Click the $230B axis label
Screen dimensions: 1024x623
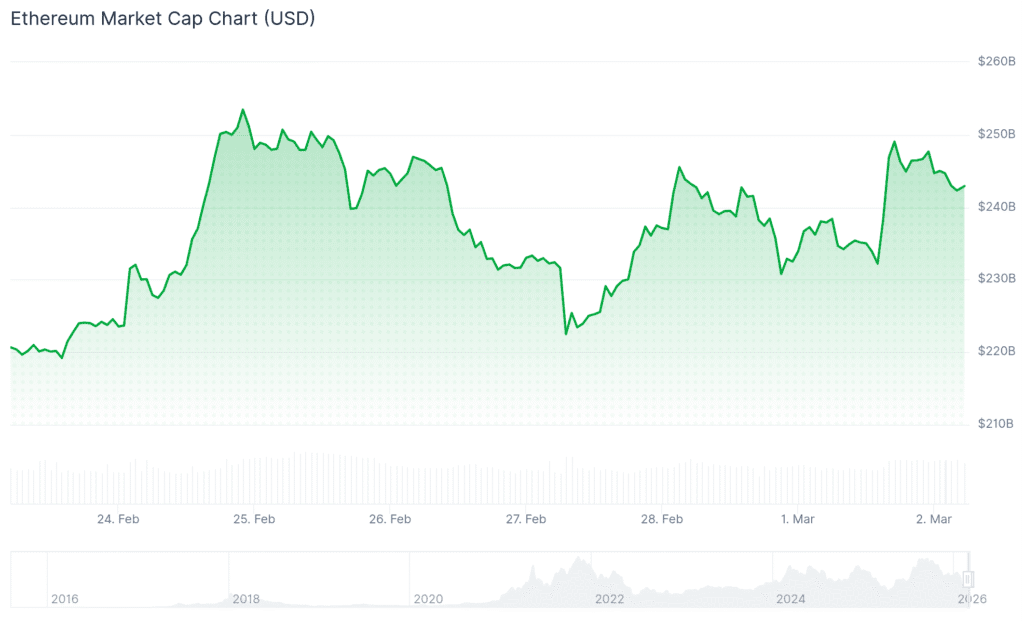pyautogui.click(x=996, y=279)
